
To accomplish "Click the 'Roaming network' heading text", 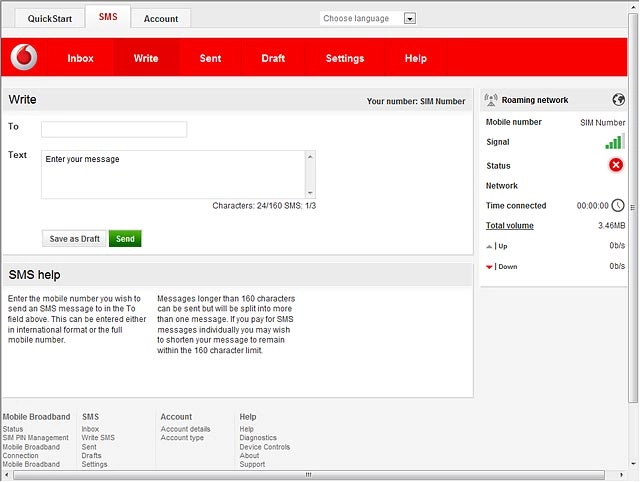I will pyautogui.click(x=535, y=100).
